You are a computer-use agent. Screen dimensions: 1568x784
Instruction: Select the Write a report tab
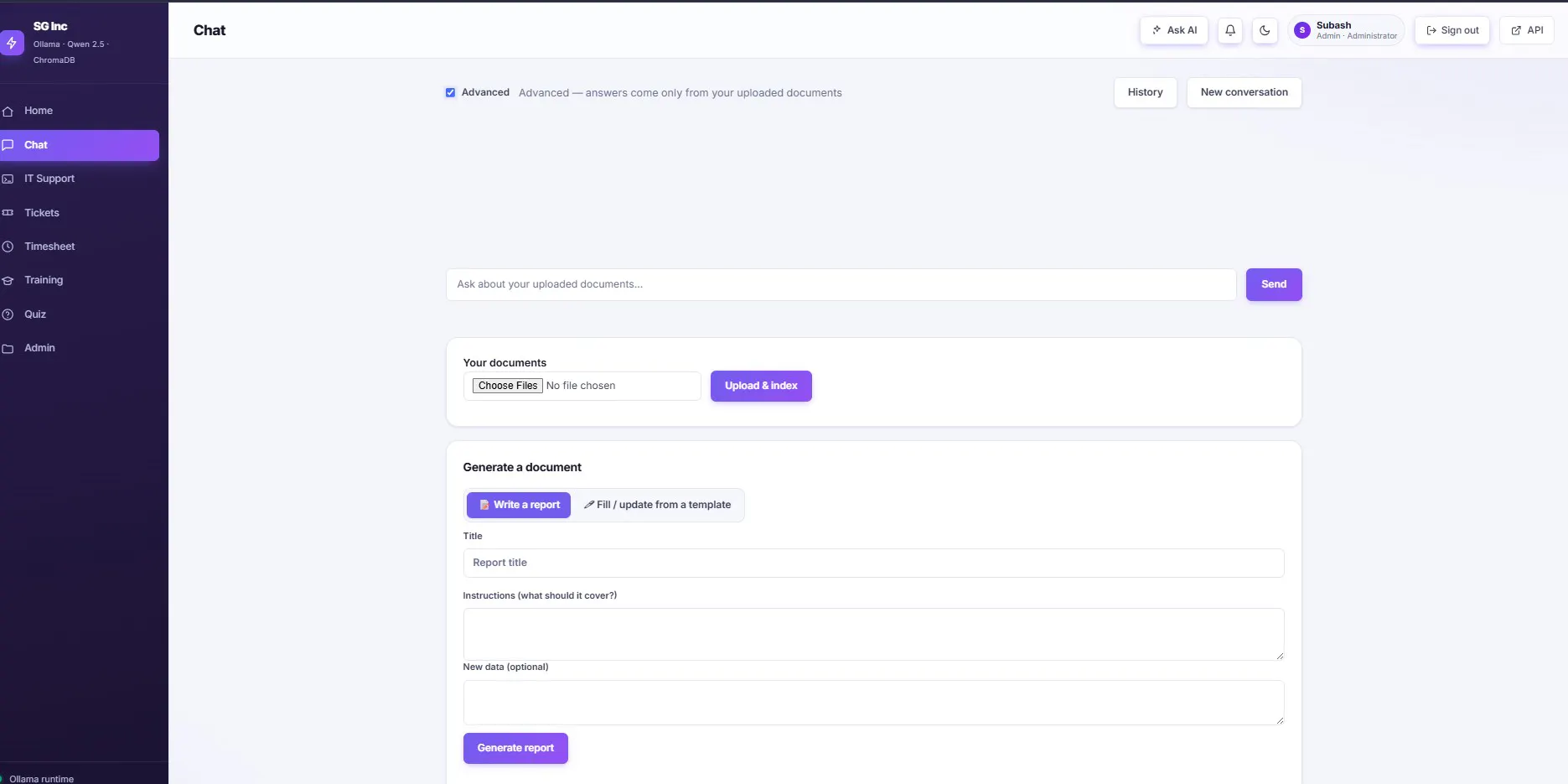click(519, 505)
